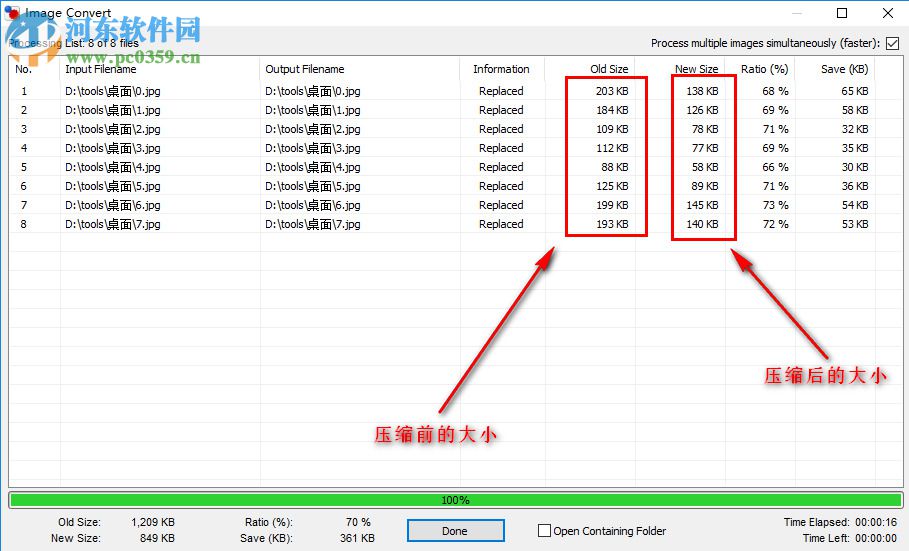Click ratio 73 % in row 7

(x=776, y=205)
